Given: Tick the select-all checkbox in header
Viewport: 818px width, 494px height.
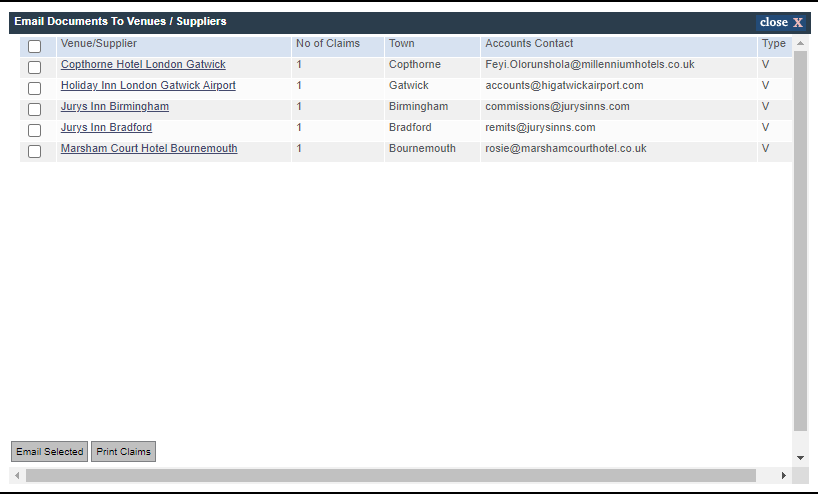Looking at the screenshot, I should coord(34,46).
